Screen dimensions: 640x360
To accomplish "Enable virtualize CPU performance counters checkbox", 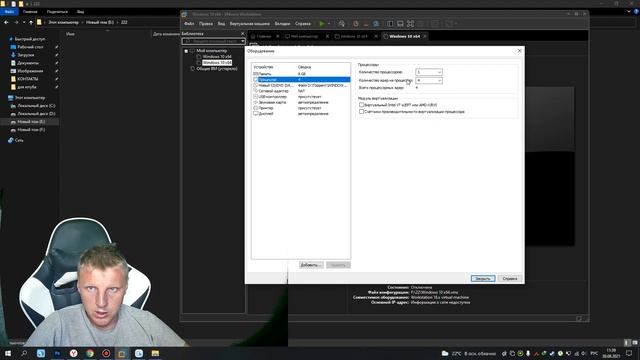I will pyautogui.click(x=361, y=111).
